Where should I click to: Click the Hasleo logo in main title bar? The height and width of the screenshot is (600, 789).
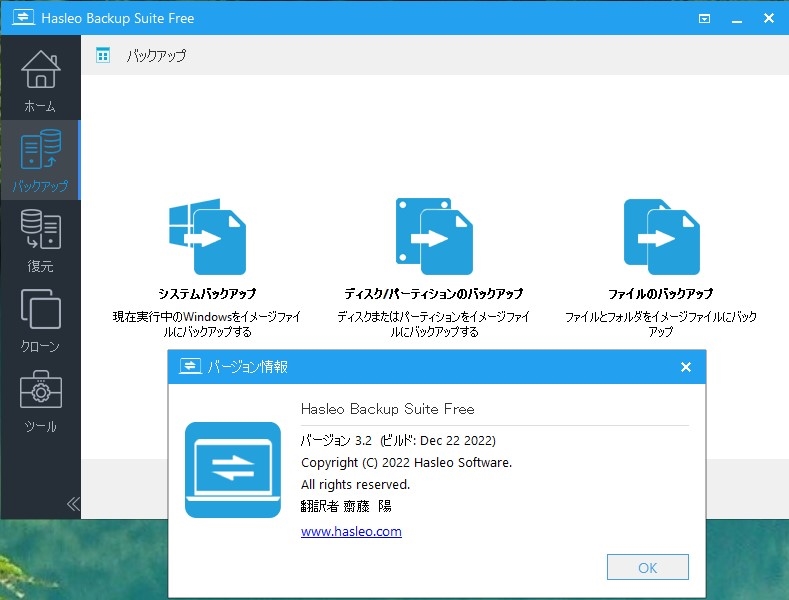[24, 18]
